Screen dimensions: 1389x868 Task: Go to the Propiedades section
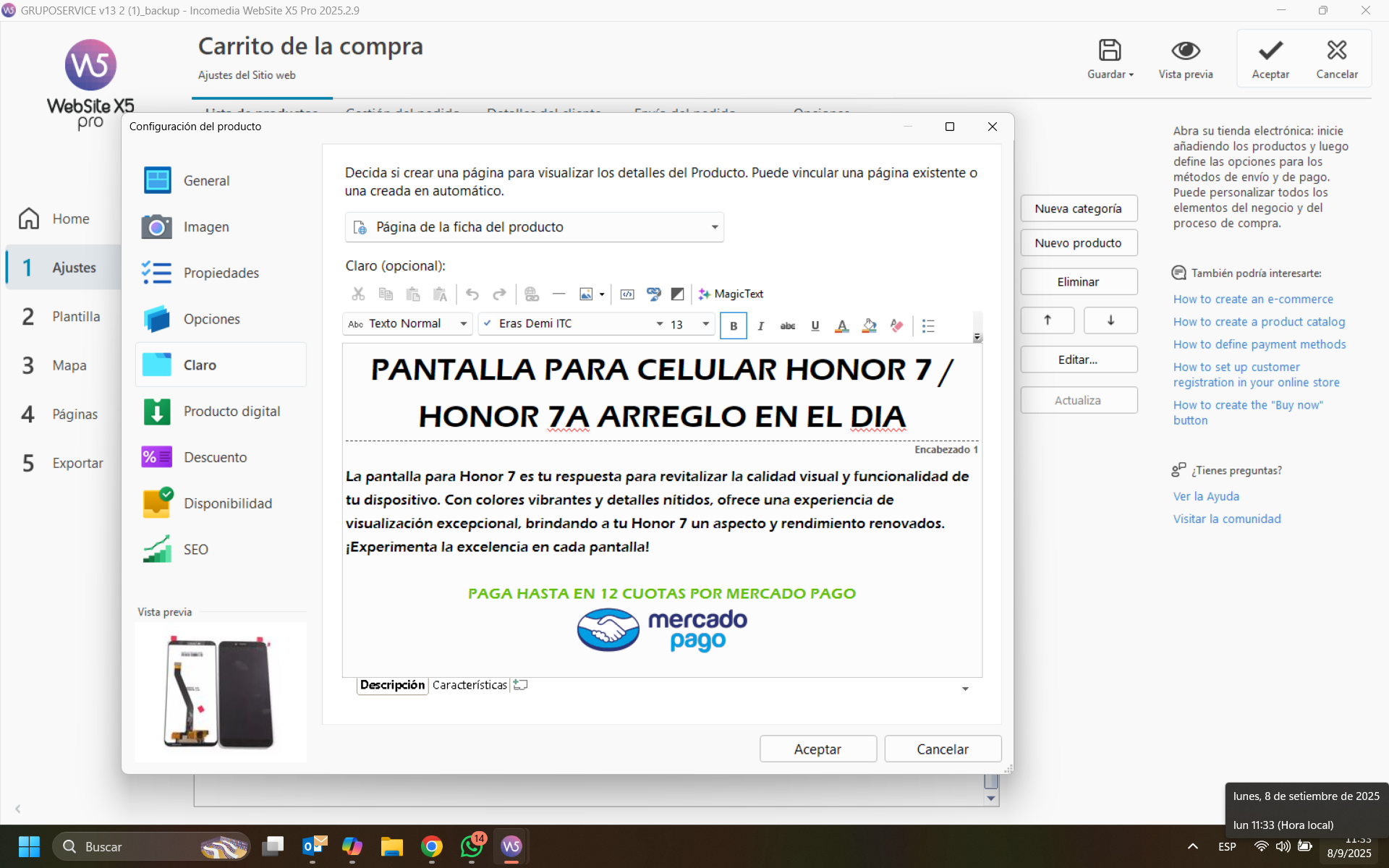tap(221, 273)
